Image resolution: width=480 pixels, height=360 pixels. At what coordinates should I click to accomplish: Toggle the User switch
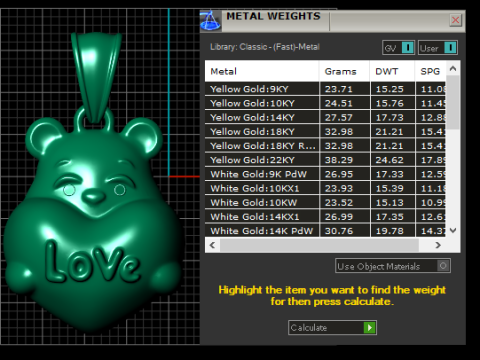point(438,48)
